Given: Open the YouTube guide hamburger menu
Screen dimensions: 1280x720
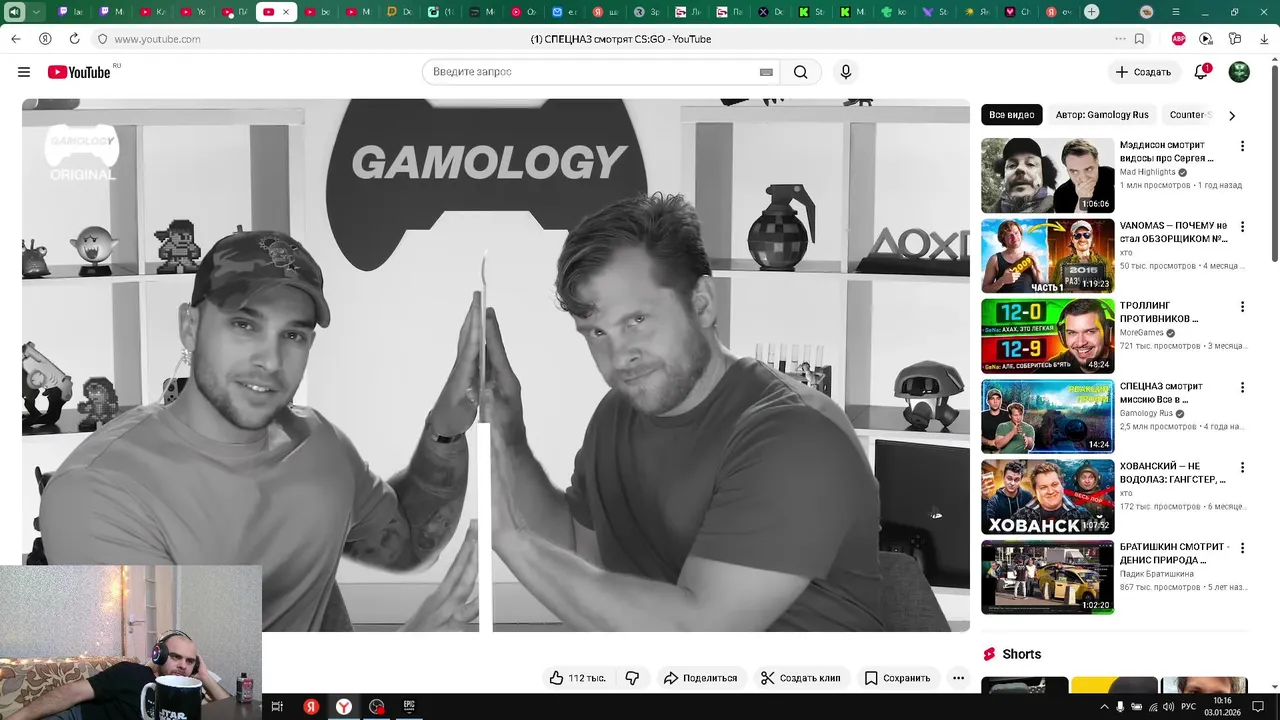Looking at the screenshot, I should pyautogui.click(x=24, y=72).
